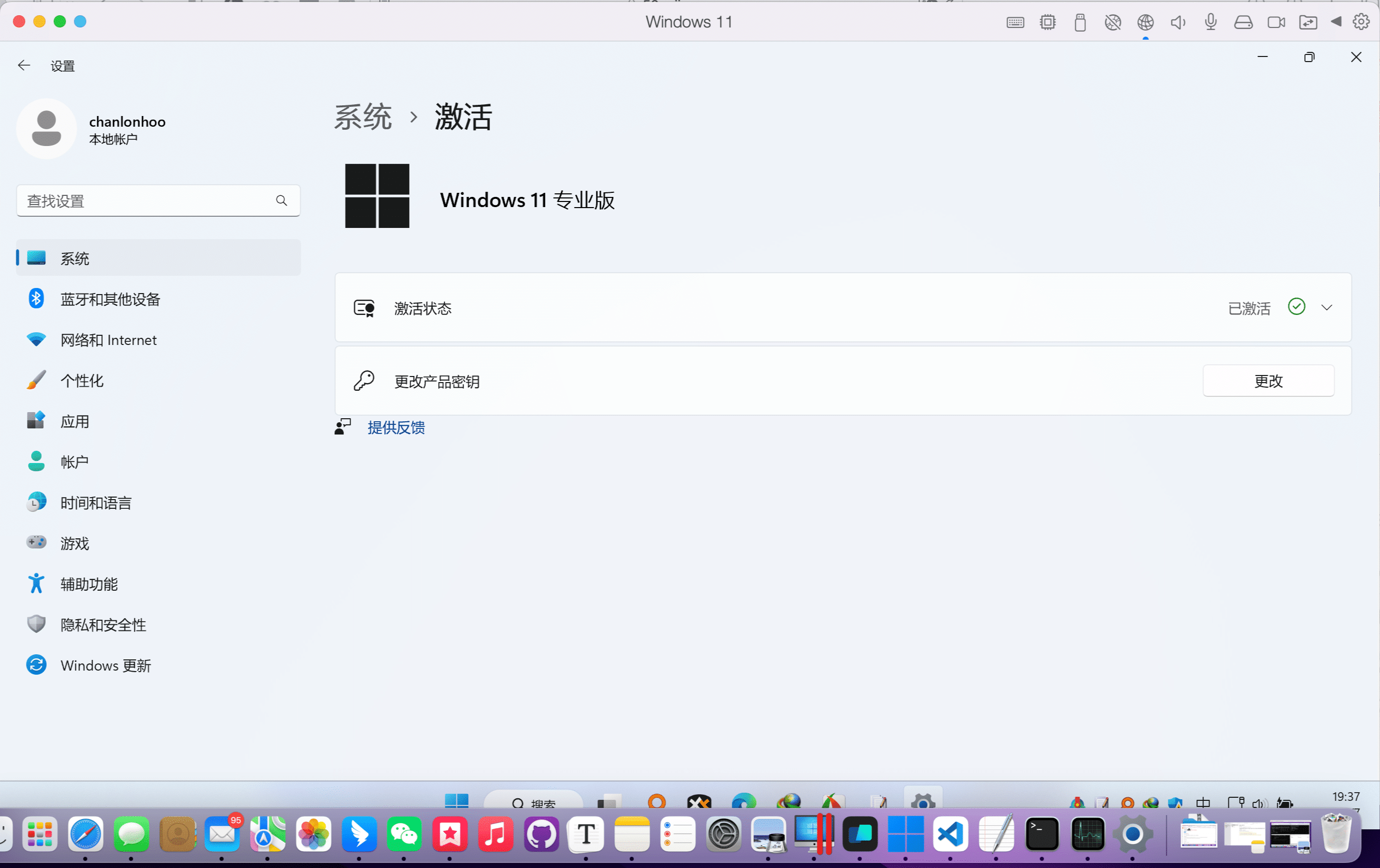Open Launchpad in the Dock

pos(40,833)
